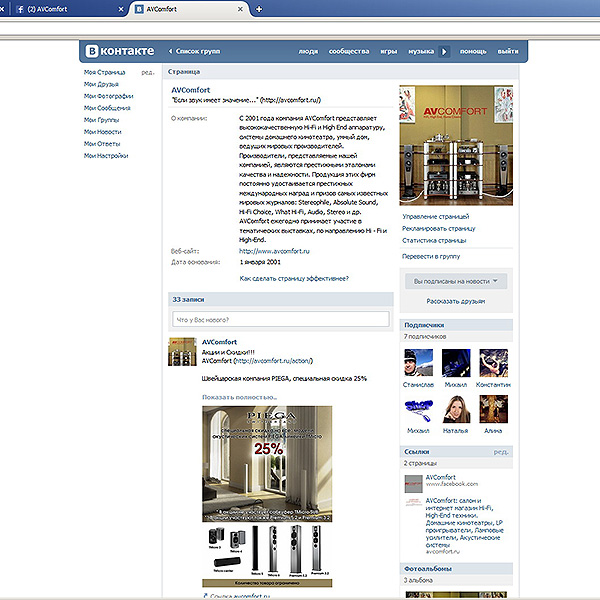Click Перевести в группу
The height and width of the screenshot is (600, 600).
tap(431, 256)
